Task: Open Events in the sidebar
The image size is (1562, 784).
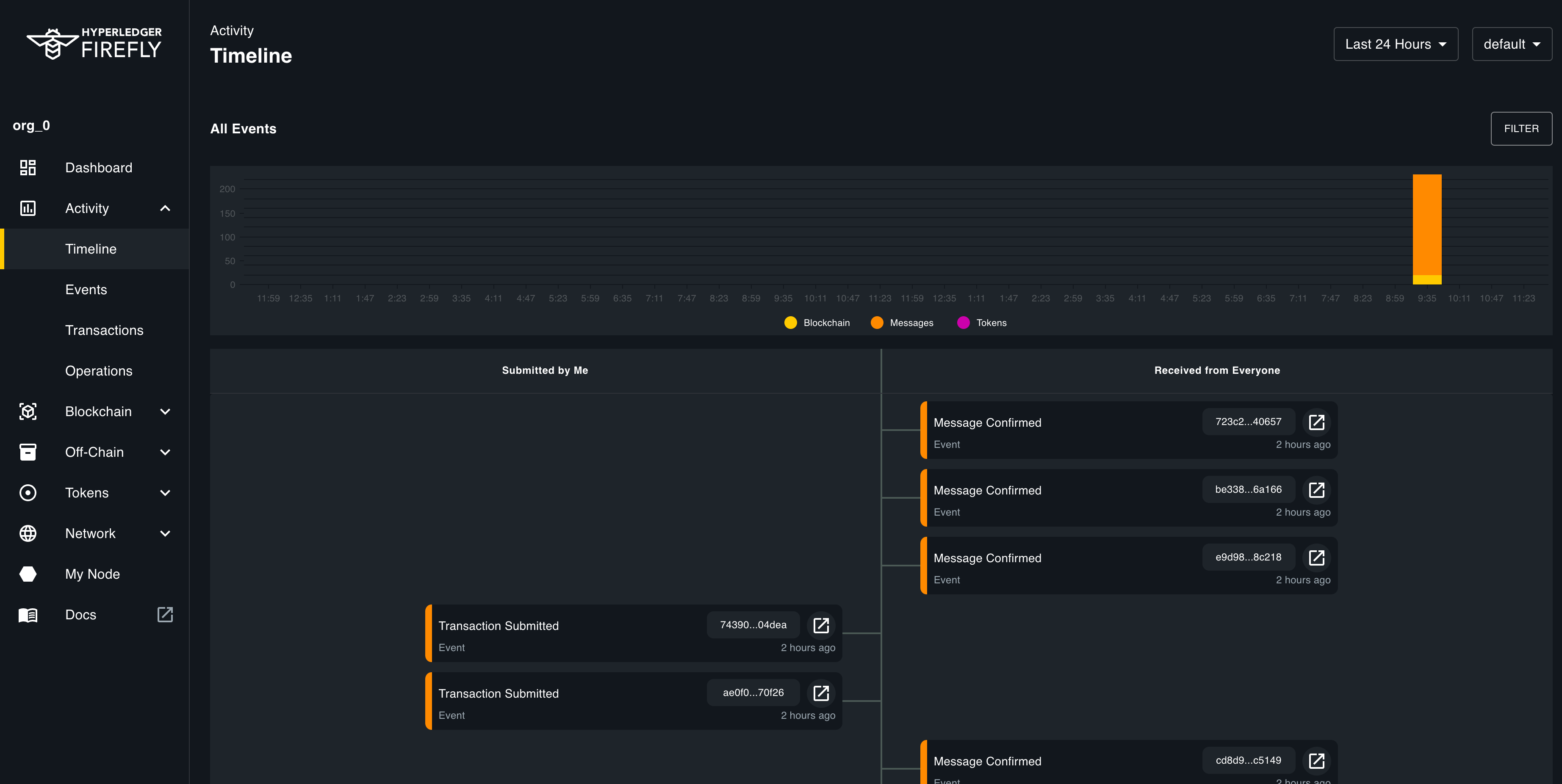Action: click(x=94, y=290)
